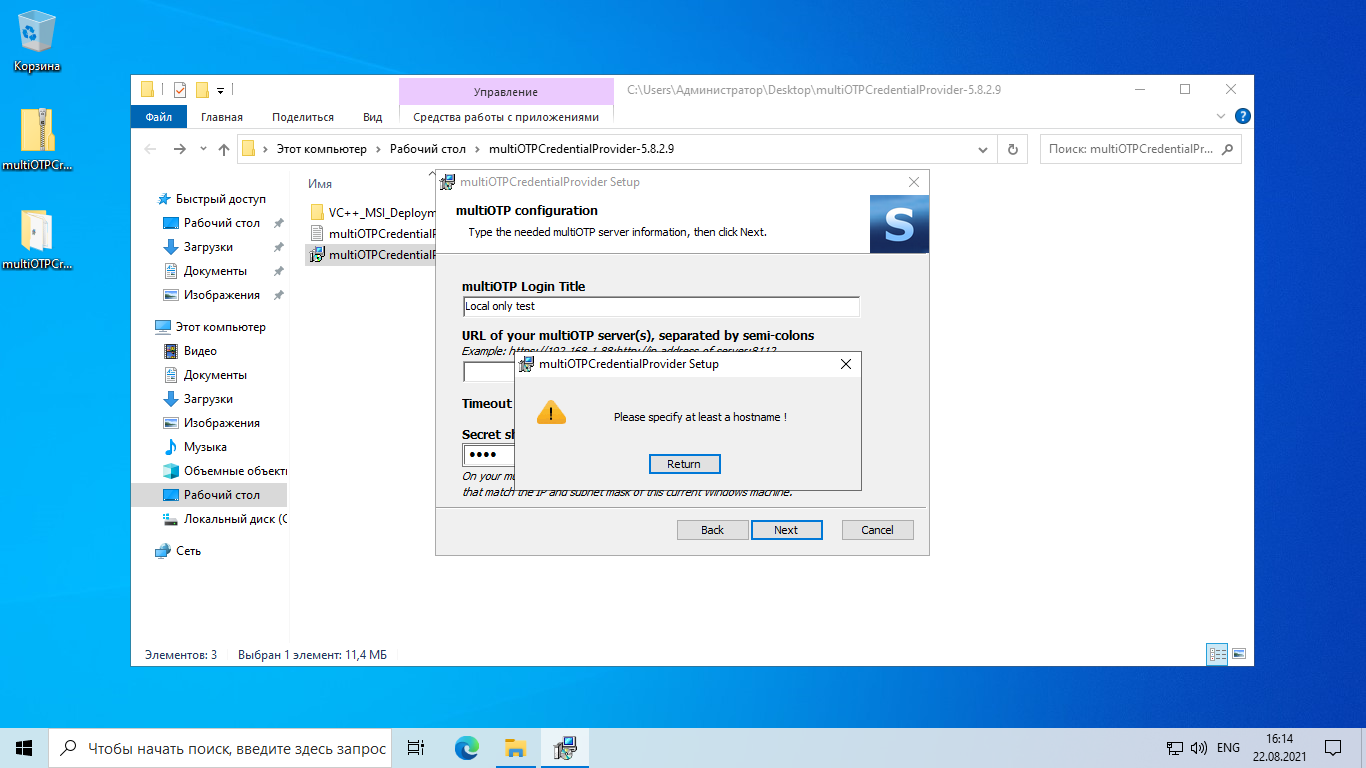
Task: Open the Файл menu in Explorer
Action: [157, 116]
